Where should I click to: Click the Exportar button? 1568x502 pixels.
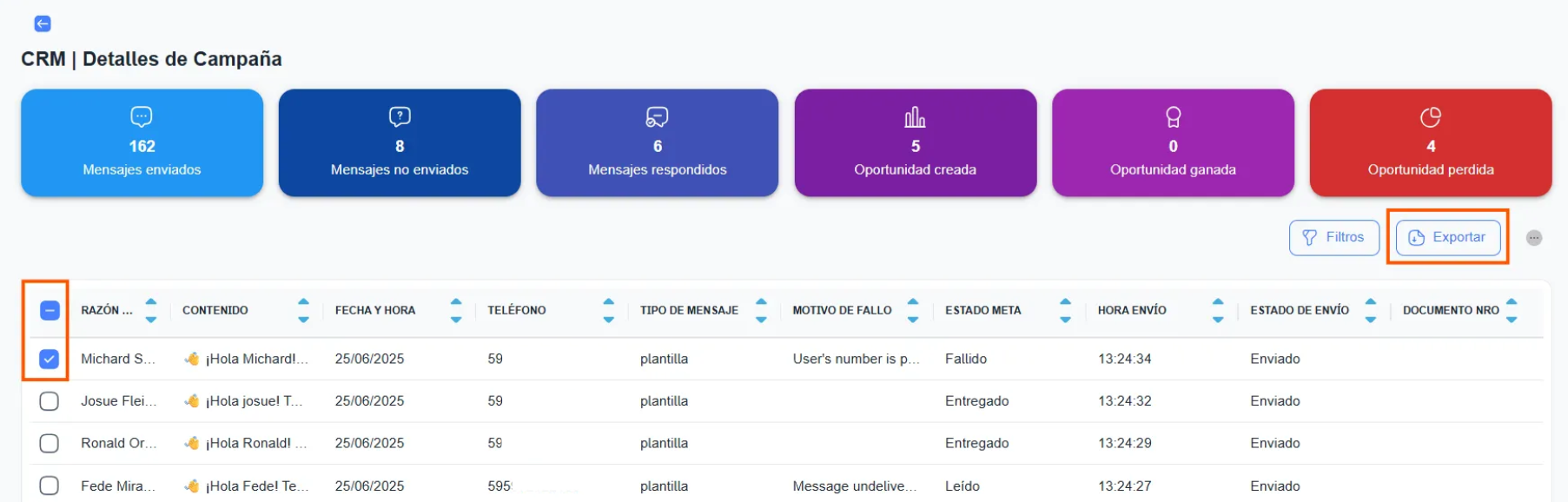(1447, 238)
